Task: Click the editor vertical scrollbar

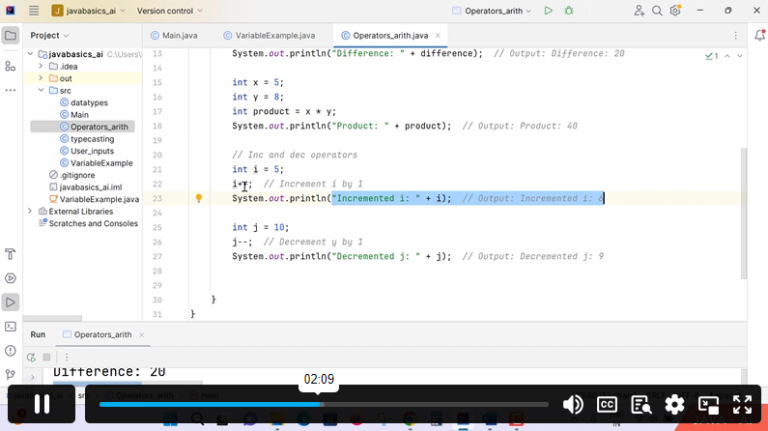Action: (744, 213)
